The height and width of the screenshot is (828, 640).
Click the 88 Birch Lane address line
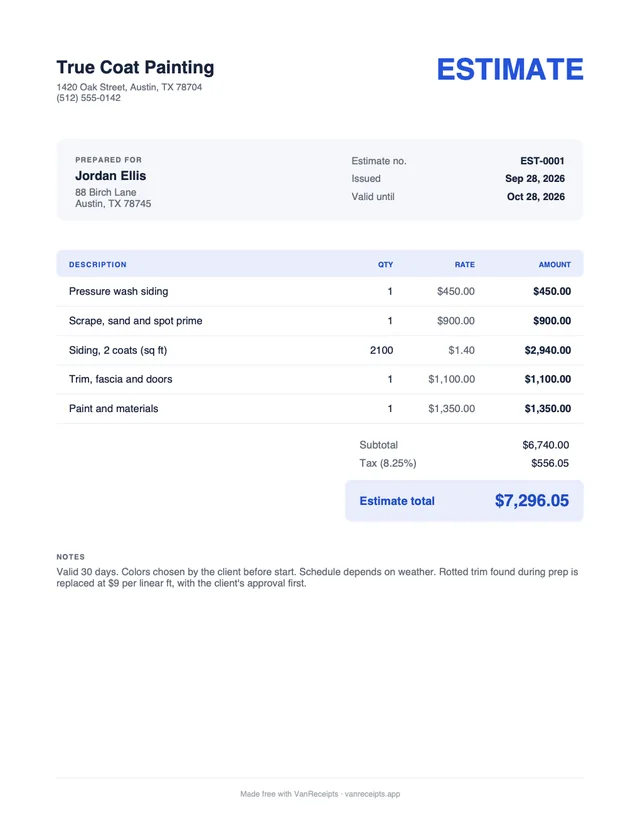coord(106,192)
